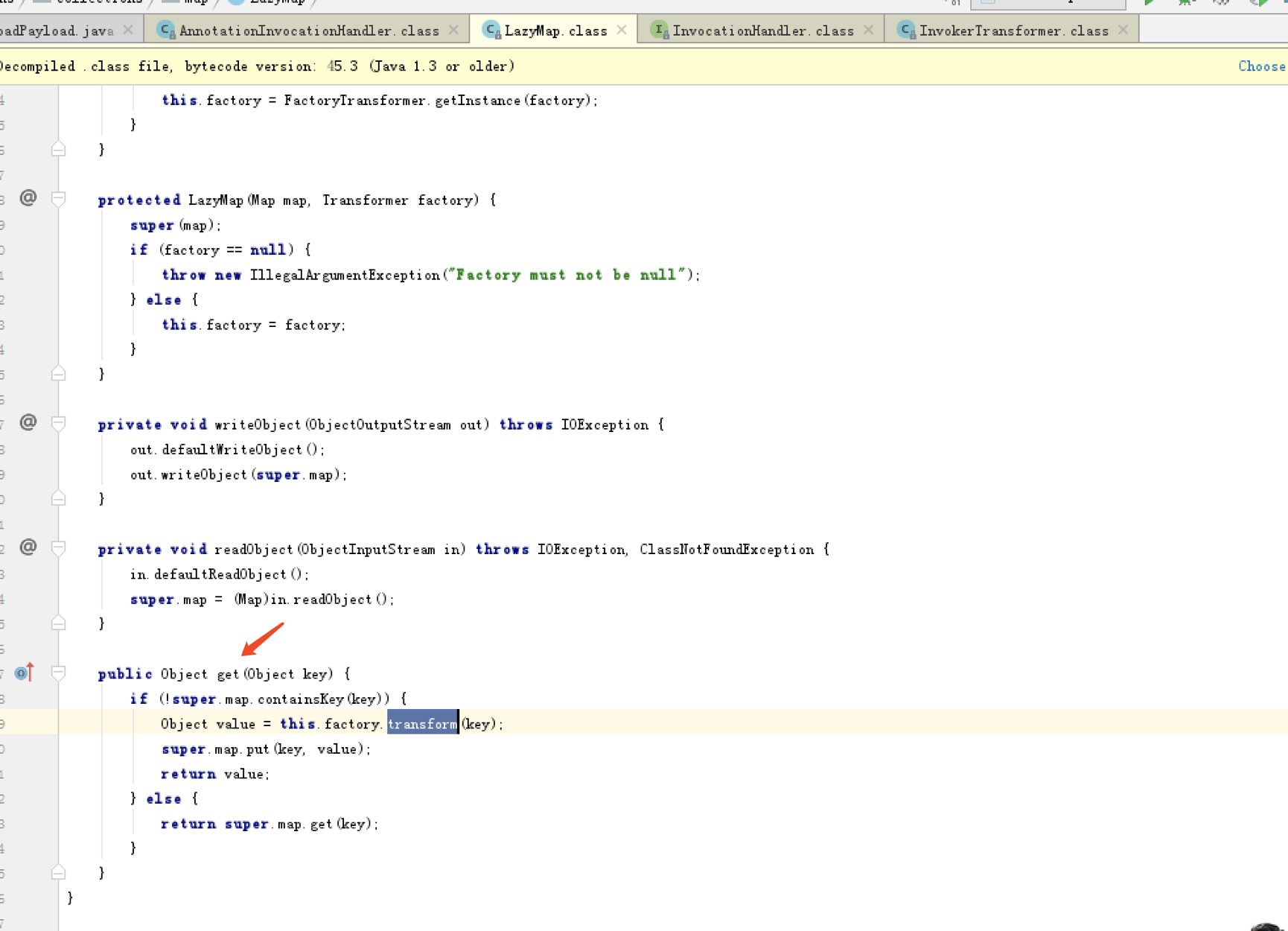Click the fold end marker closing the get method

tap(58, 872)
